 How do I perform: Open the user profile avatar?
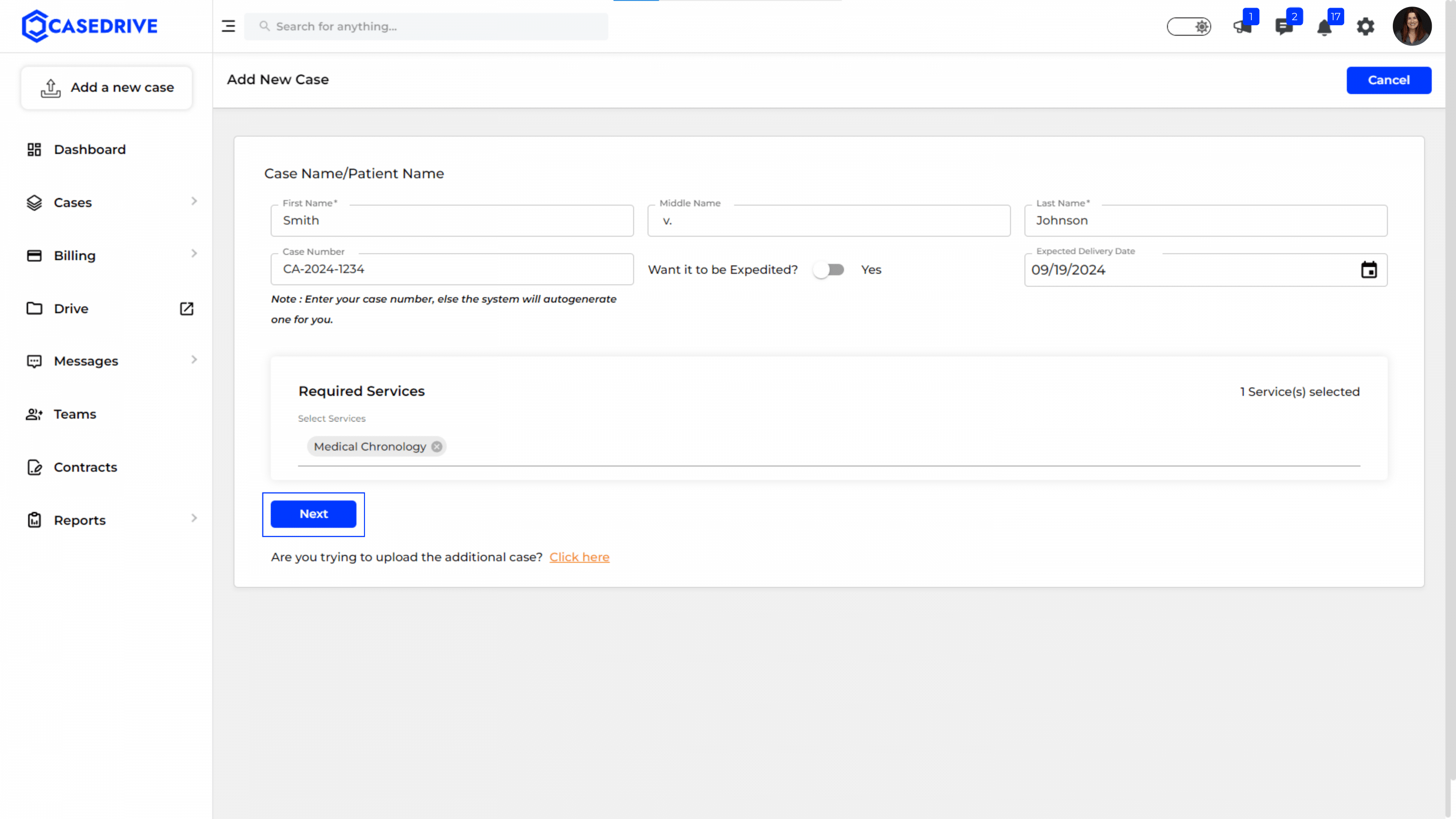pos(1412,26)
